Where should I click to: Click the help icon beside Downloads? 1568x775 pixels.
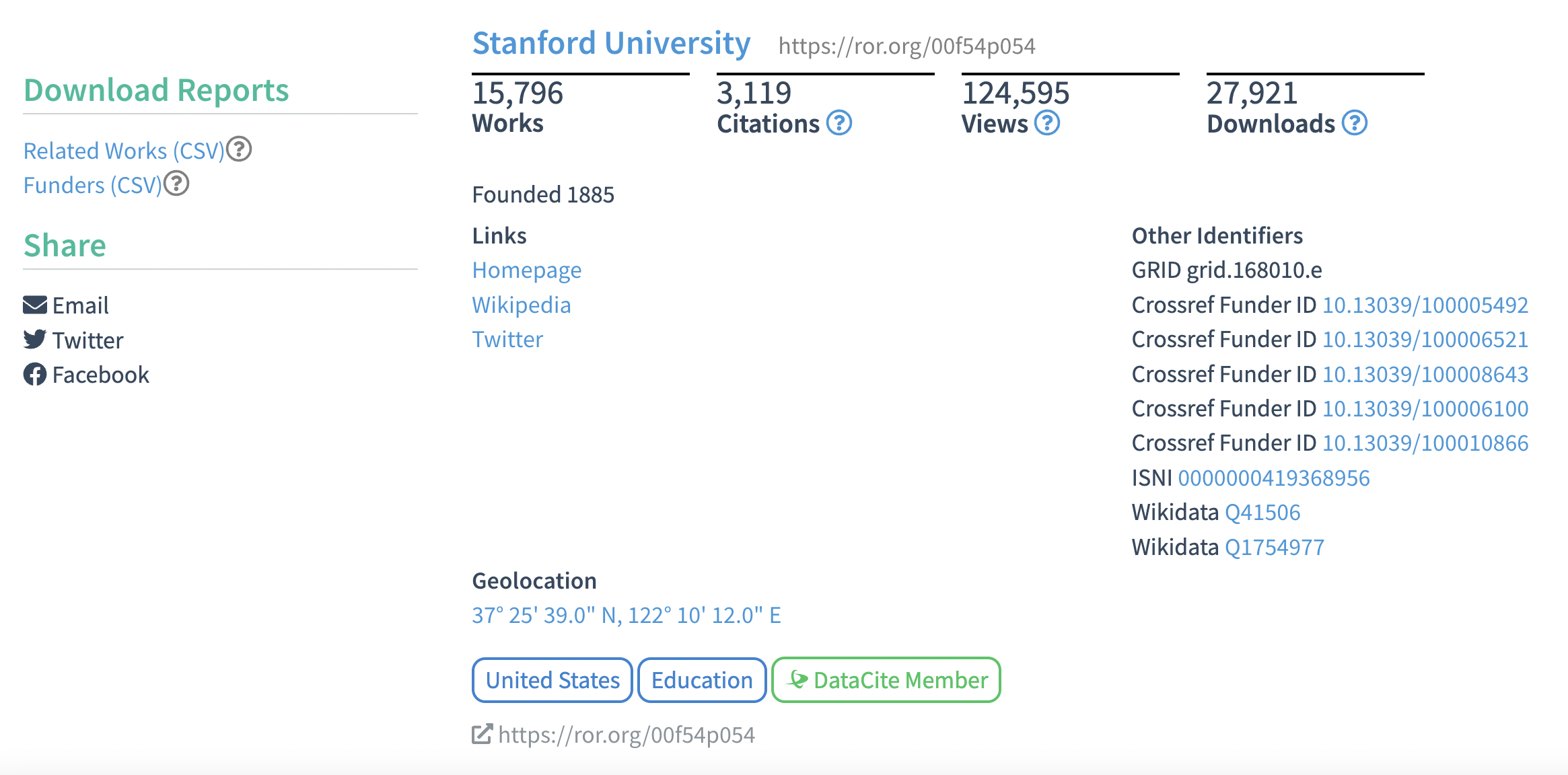click(x=1354, y=123)
